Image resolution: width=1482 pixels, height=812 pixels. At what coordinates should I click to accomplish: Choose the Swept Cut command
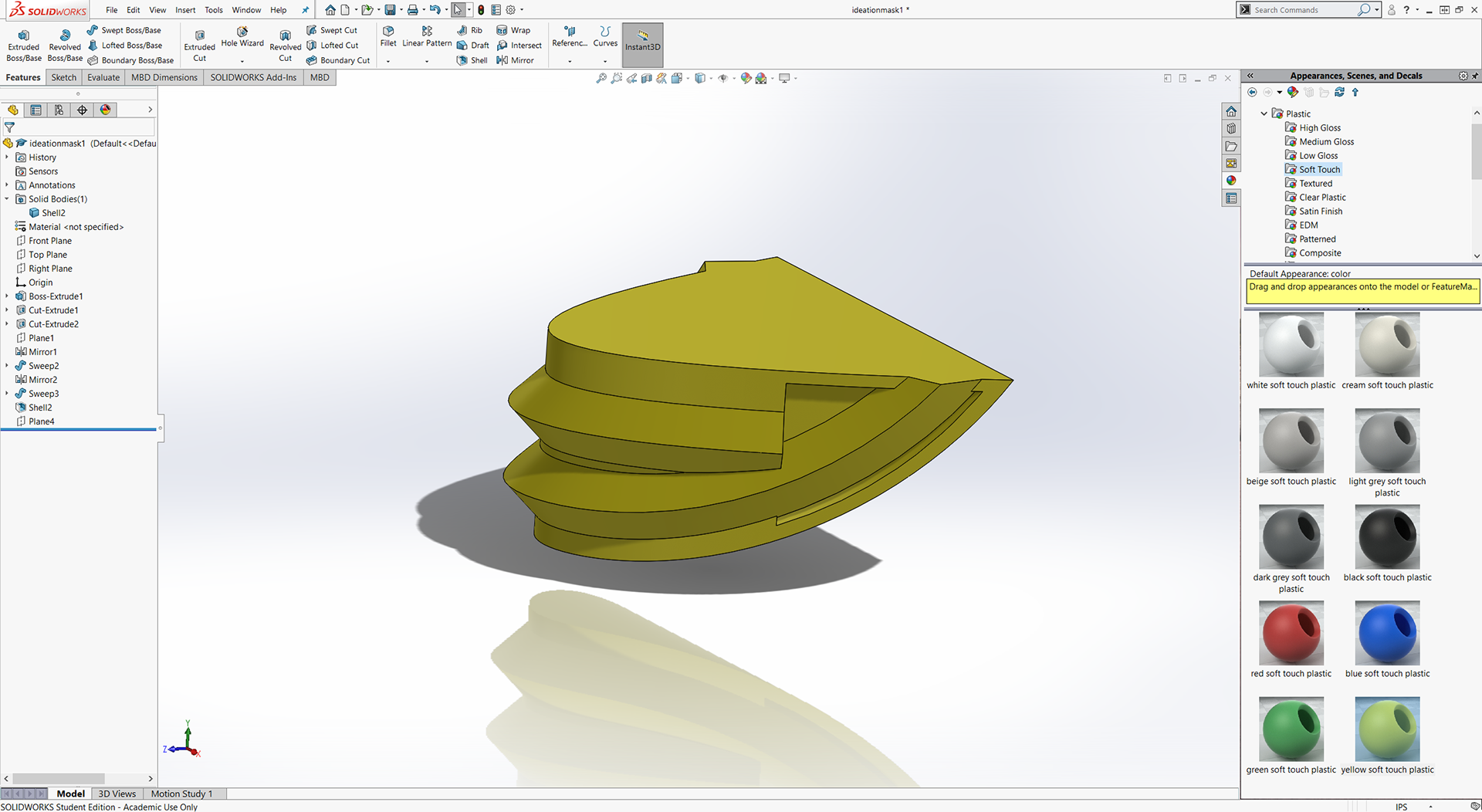click(x=332, y=30)
